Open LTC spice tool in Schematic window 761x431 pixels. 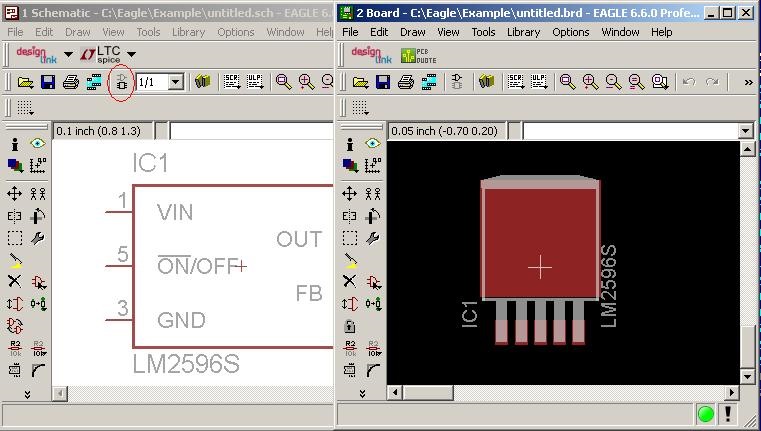pos(100,54)
